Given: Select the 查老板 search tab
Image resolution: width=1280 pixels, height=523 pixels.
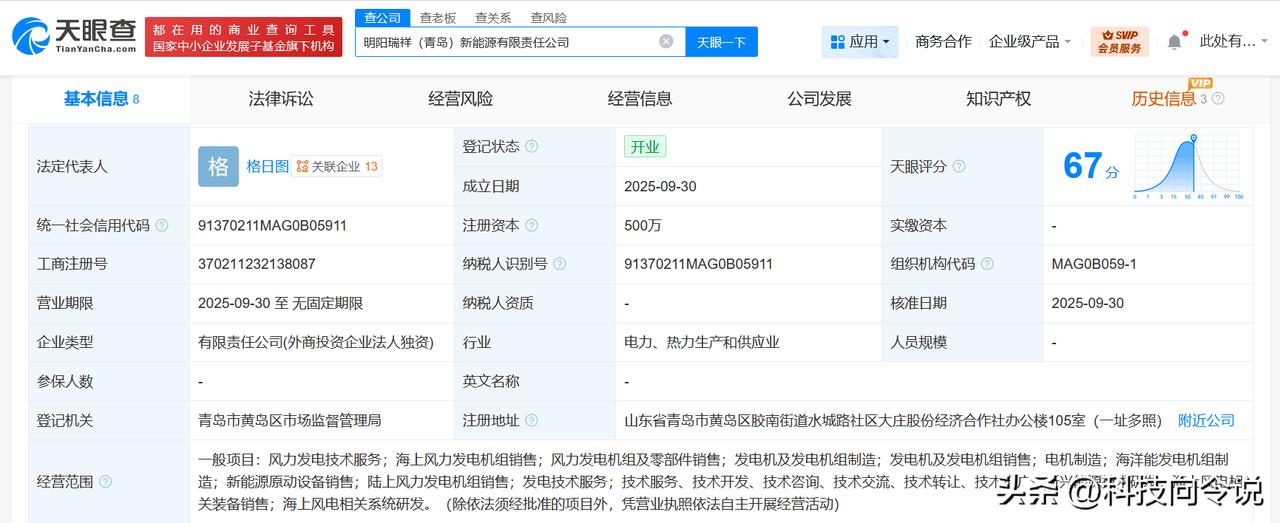Looking at the screenshot, I should click(x=438, y=17).
